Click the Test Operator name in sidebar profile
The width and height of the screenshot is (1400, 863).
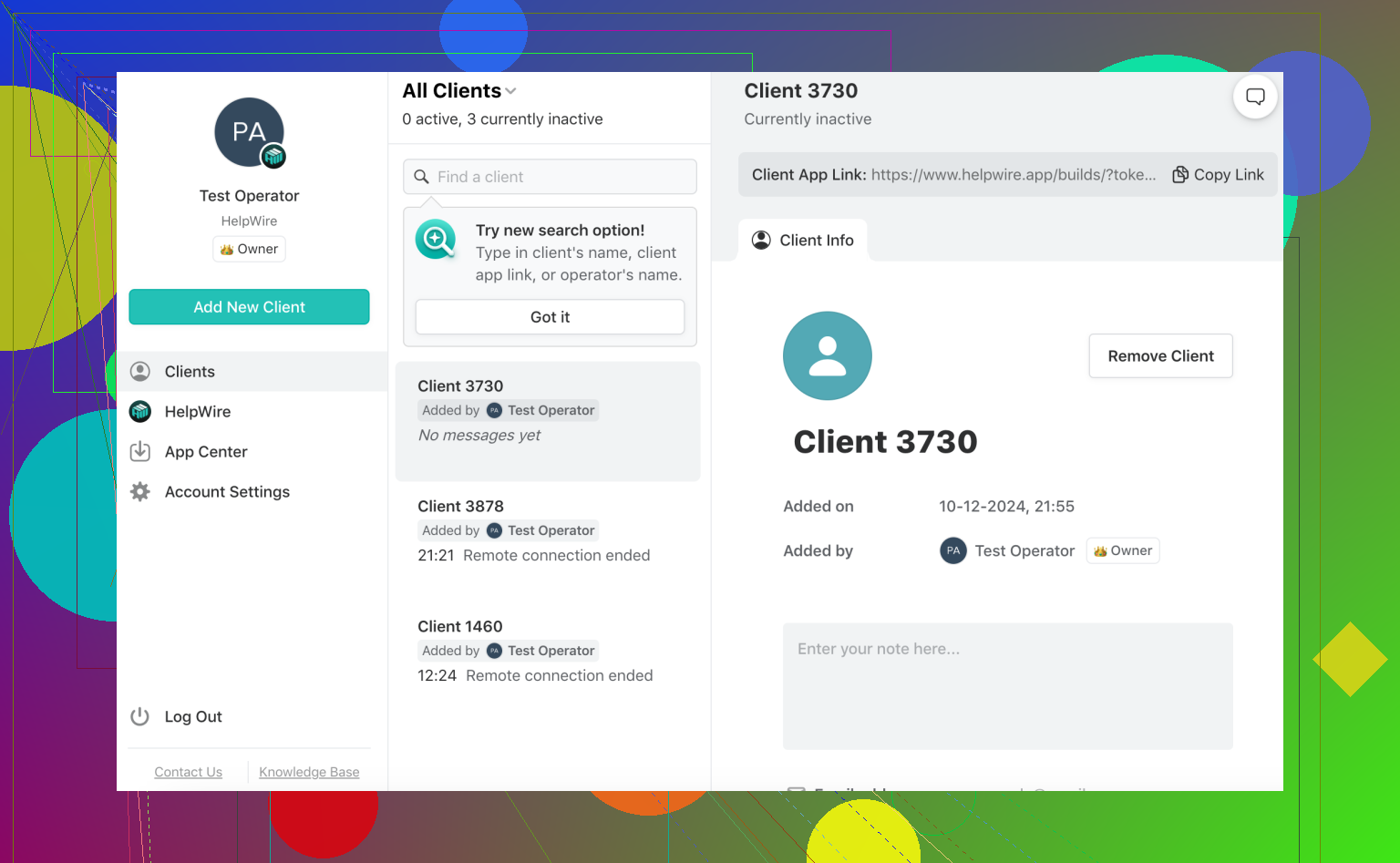click(249, 196)
